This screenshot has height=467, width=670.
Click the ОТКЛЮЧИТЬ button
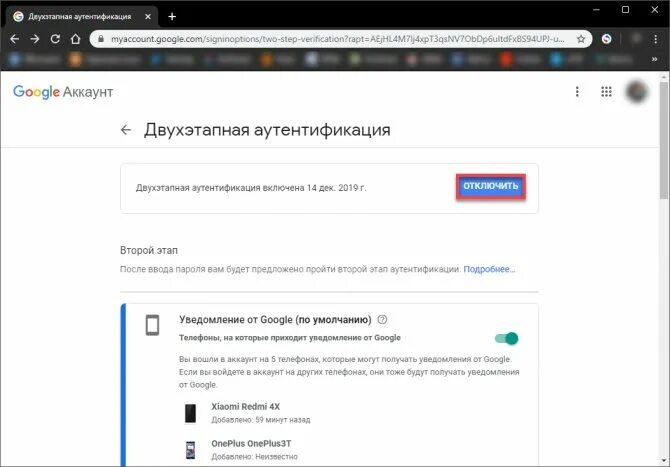(491, 186)
